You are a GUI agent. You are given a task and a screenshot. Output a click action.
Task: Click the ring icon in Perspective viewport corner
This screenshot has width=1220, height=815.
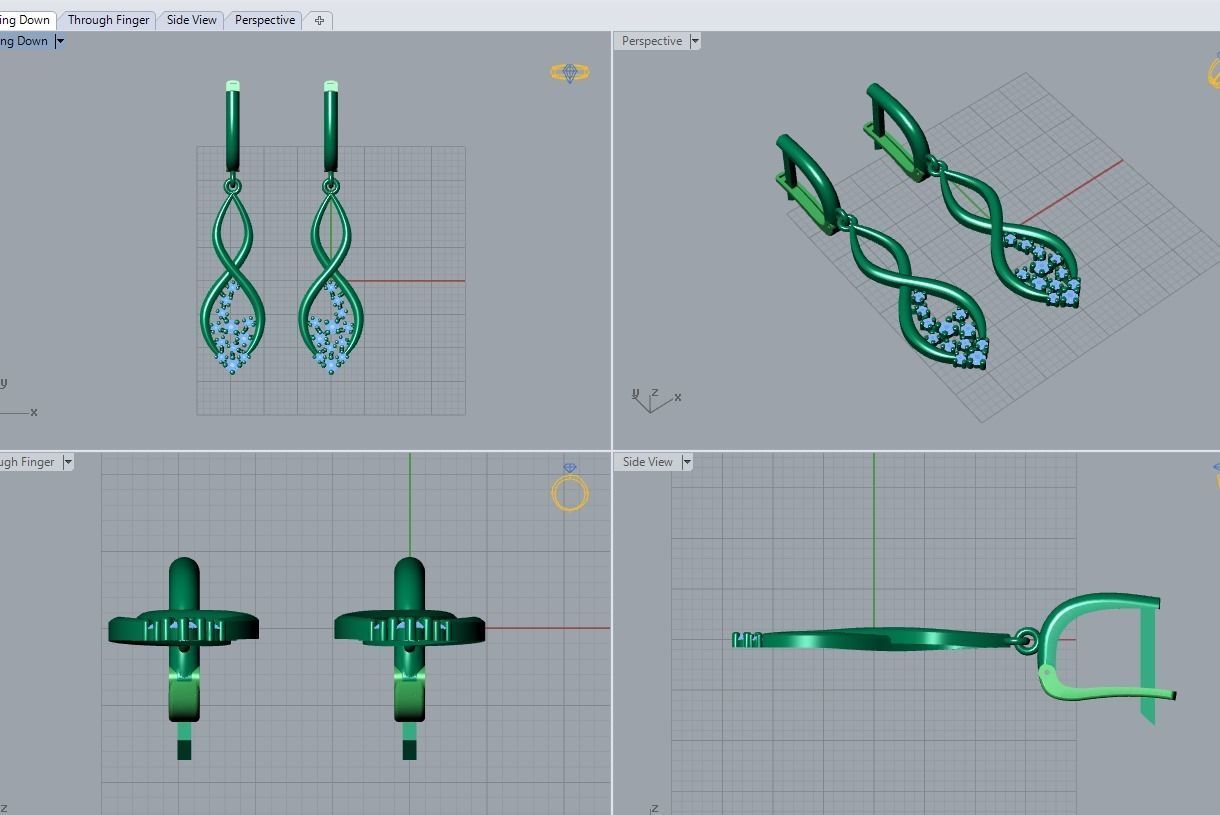pos(1213,70)
